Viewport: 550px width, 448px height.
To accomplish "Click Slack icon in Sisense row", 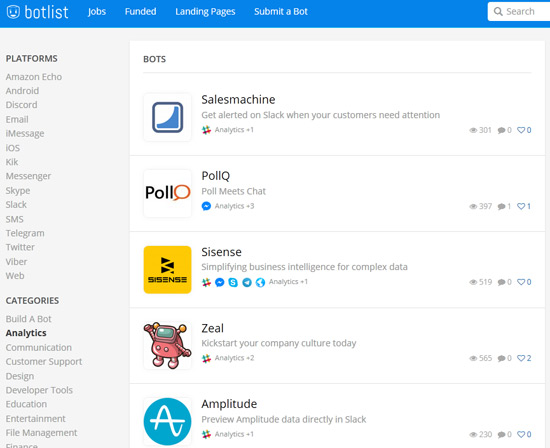I will click(206, 282).
